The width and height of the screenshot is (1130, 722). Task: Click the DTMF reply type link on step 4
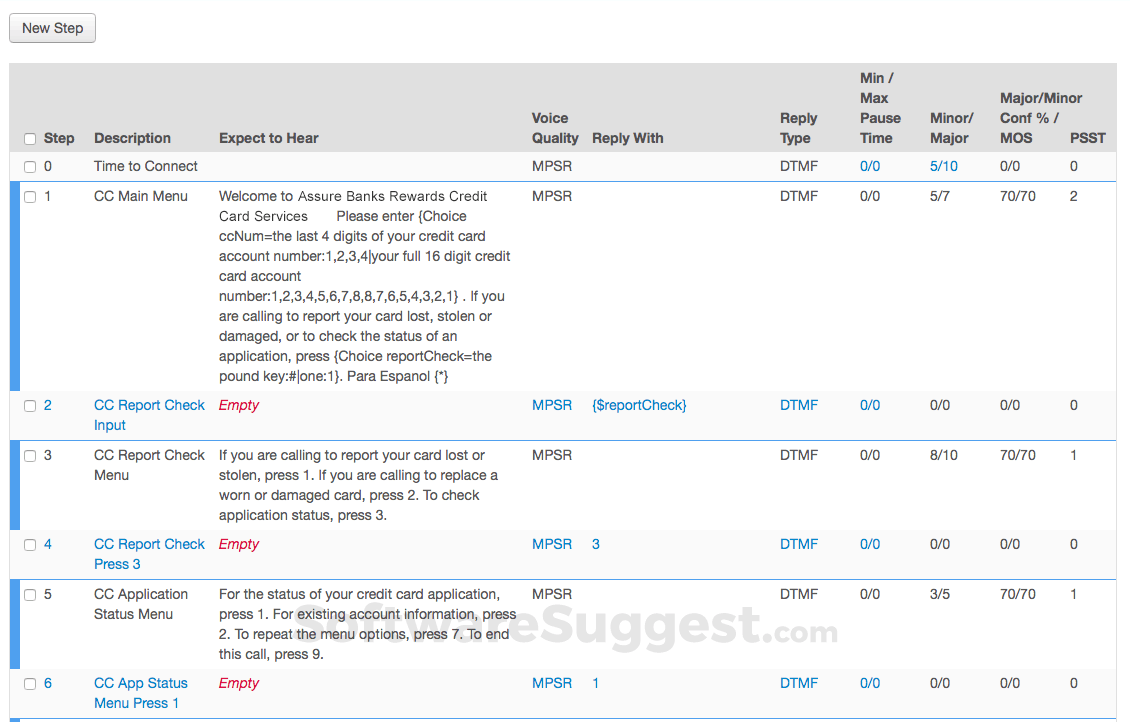798,543
